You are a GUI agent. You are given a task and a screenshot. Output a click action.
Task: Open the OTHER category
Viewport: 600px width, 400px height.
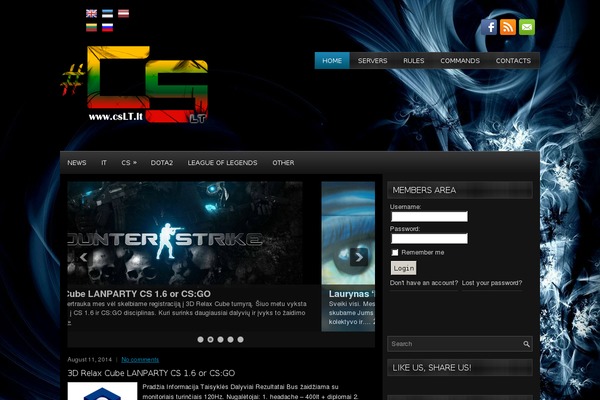[x=283, y=163]
